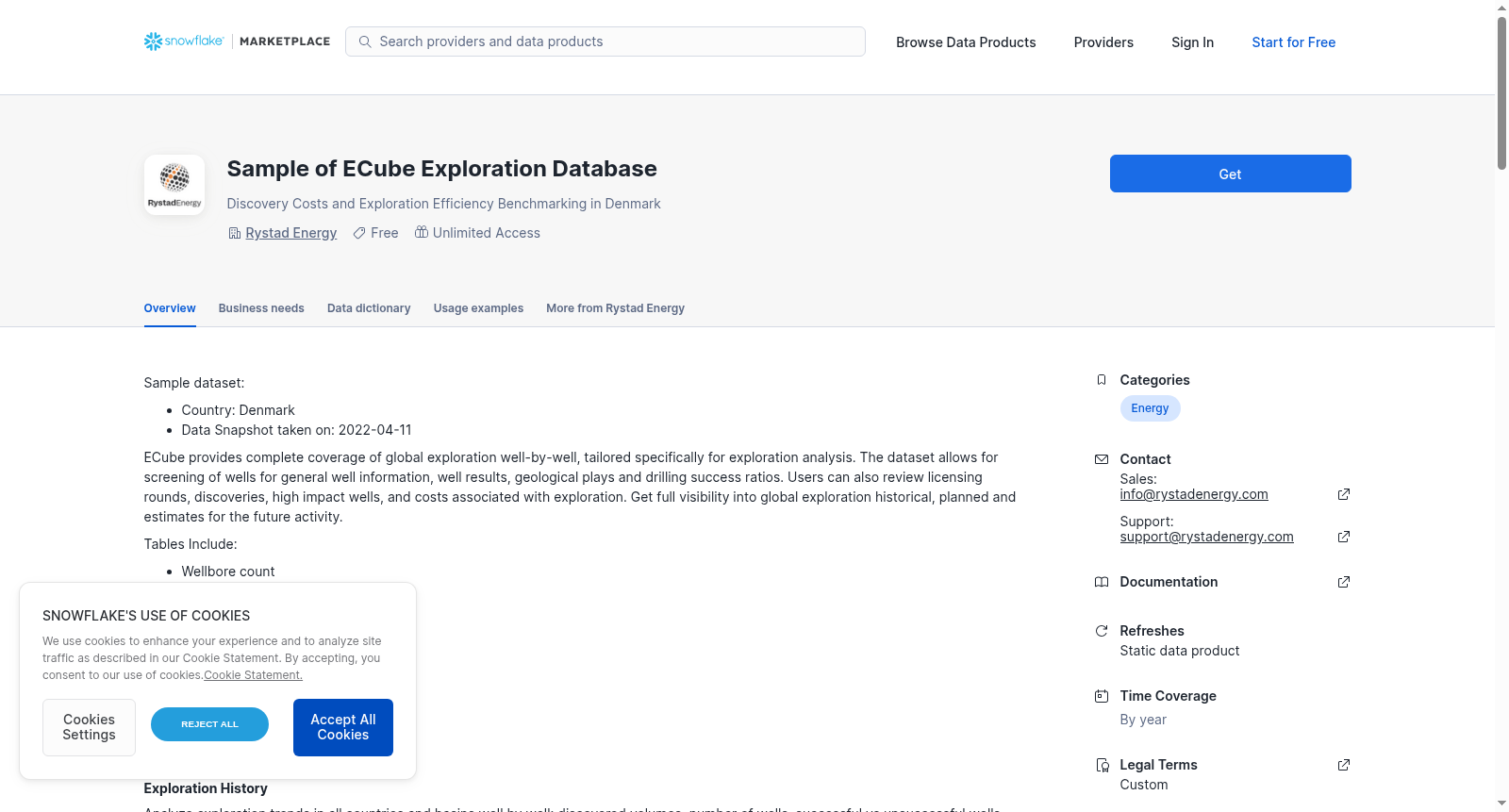Open the Legal Terms external link icon
The height and width of the screenshot is (812, 1509).
pos(1344,765)
